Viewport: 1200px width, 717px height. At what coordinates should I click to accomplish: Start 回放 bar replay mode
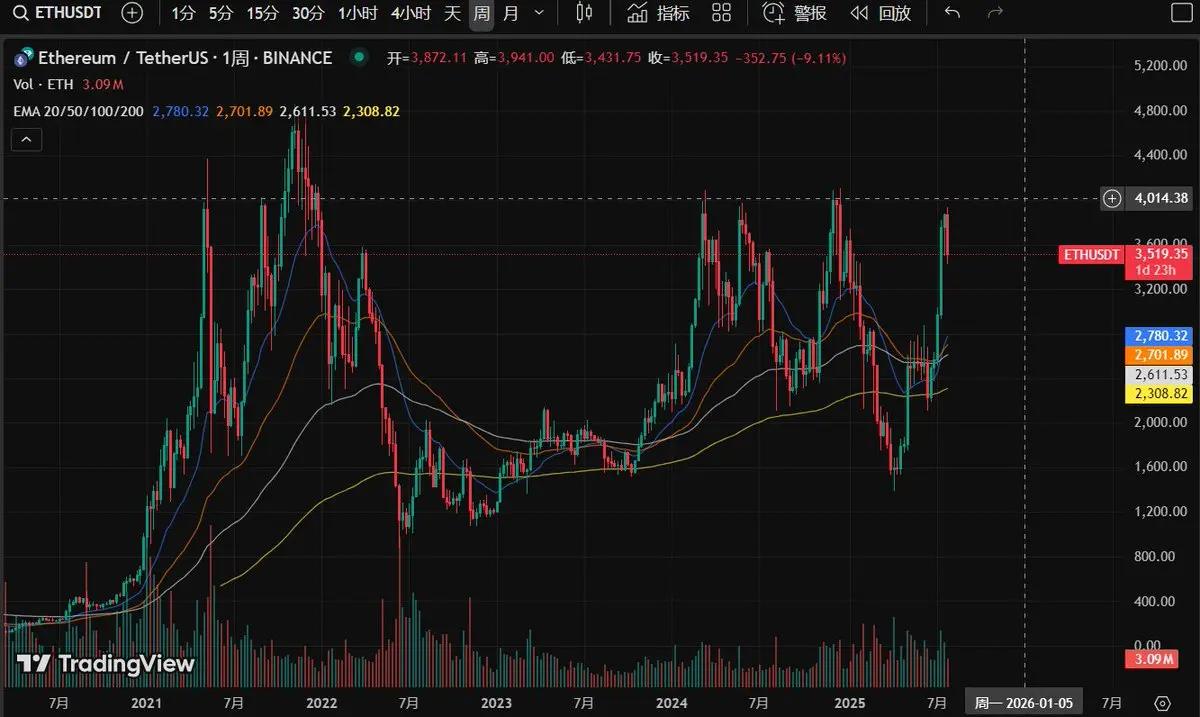click(x=881, y=13)
